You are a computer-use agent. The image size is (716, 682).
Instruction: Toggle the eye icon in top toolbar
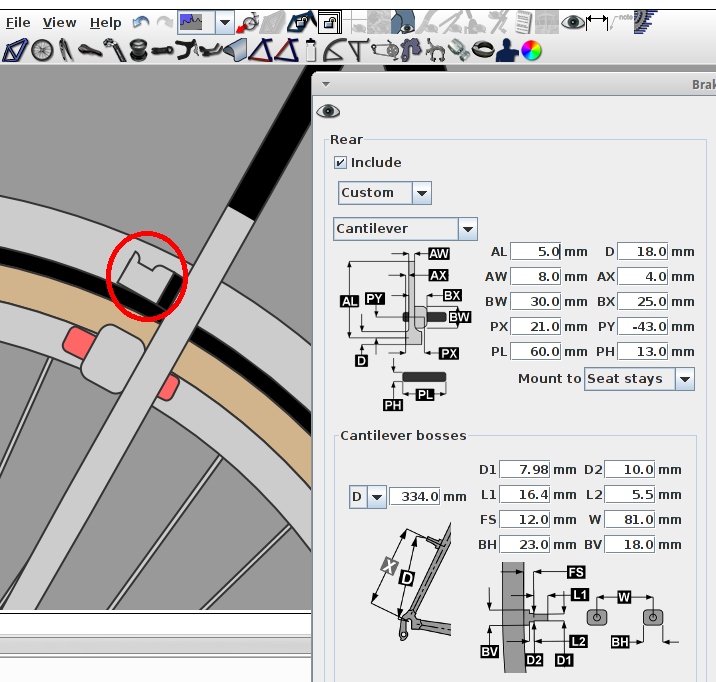(573, 21)
